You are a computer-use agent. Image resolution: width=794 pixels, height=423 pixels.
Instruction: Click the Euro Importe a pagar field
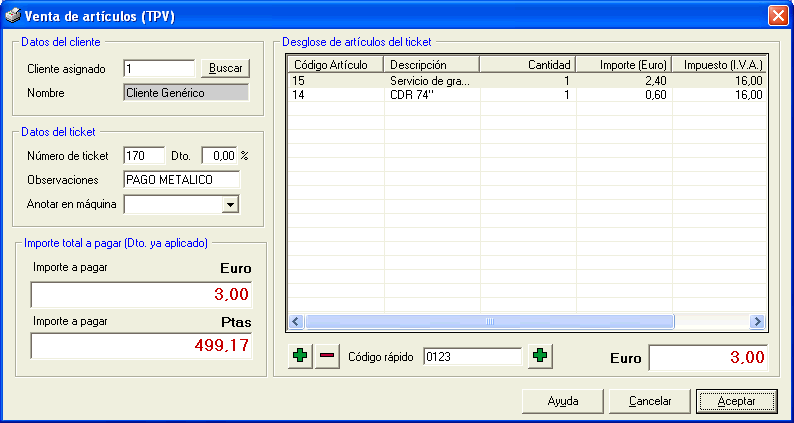(x=141, y=295)
